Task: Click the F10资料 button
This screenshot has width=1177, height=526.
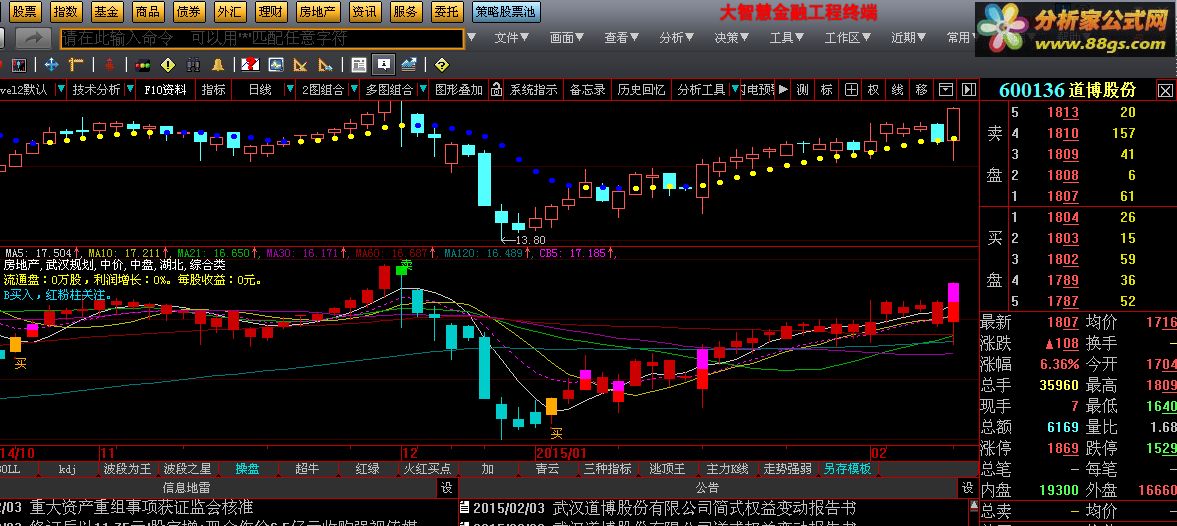Action: [165, 90]
